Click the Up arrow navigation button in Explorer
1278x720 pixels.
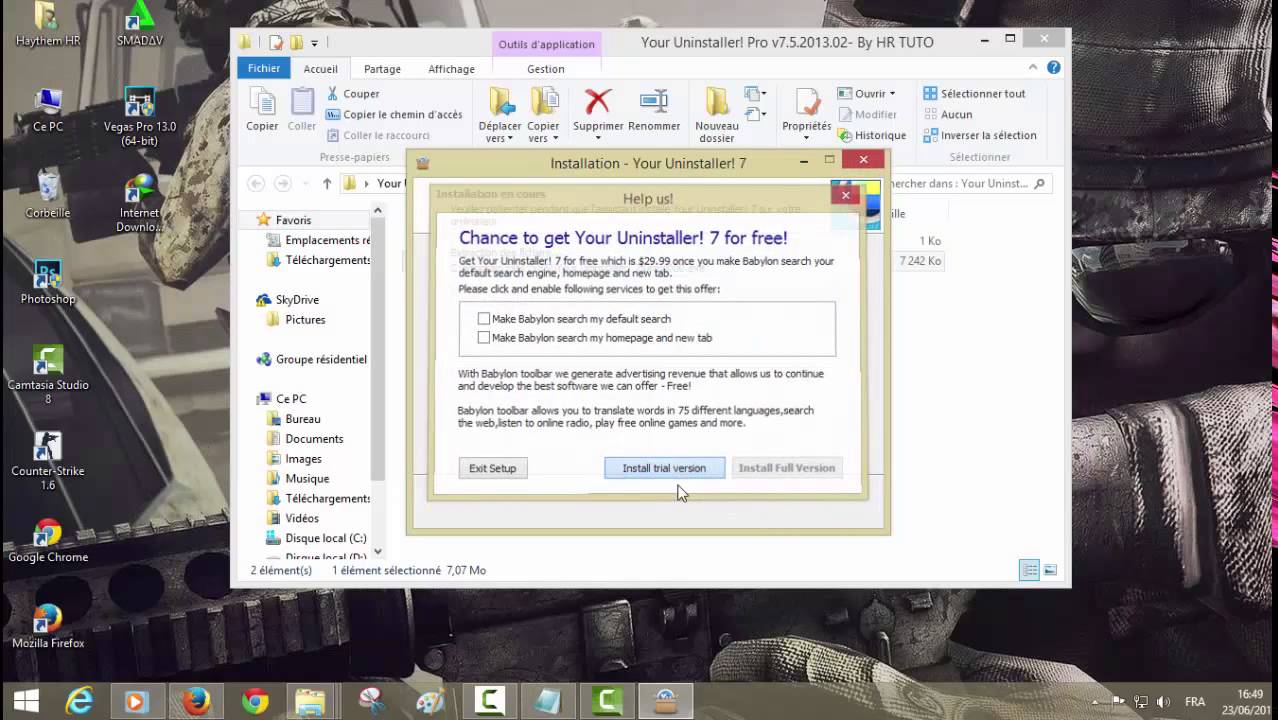(x=327, y=183)
